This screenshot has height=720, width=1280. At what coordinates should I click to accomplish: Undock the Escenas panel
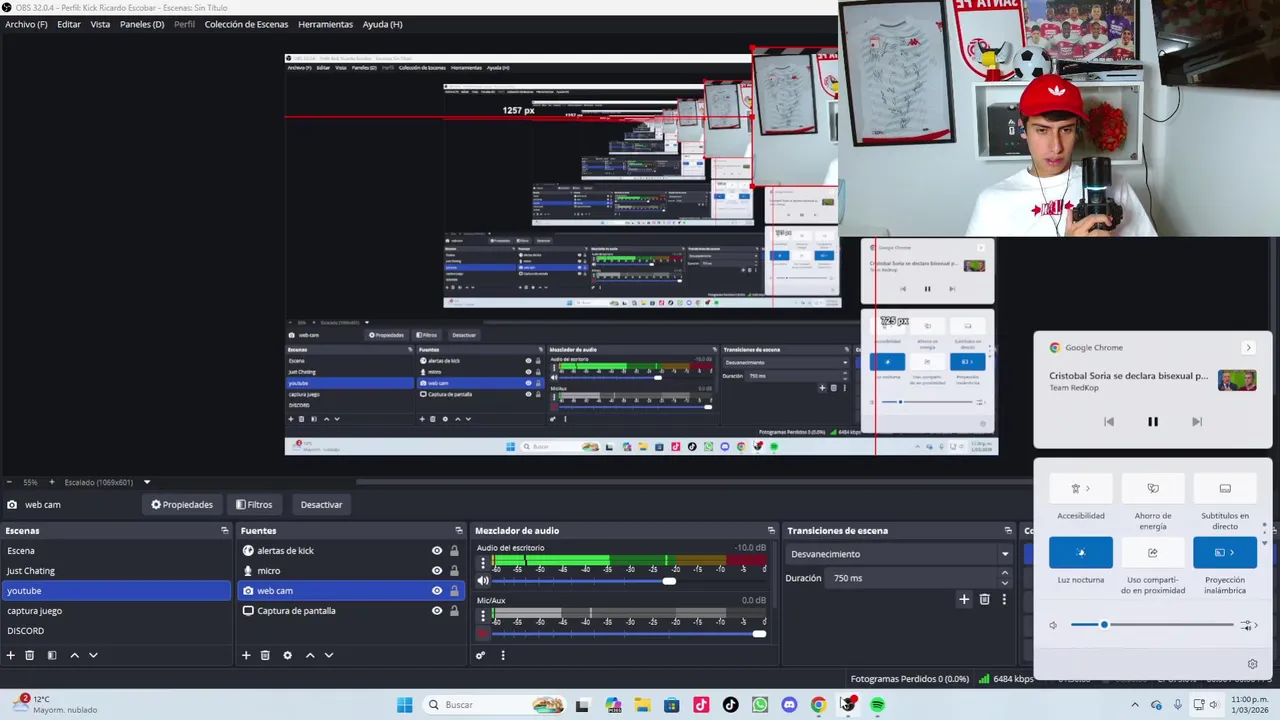[x=224, y=531]
